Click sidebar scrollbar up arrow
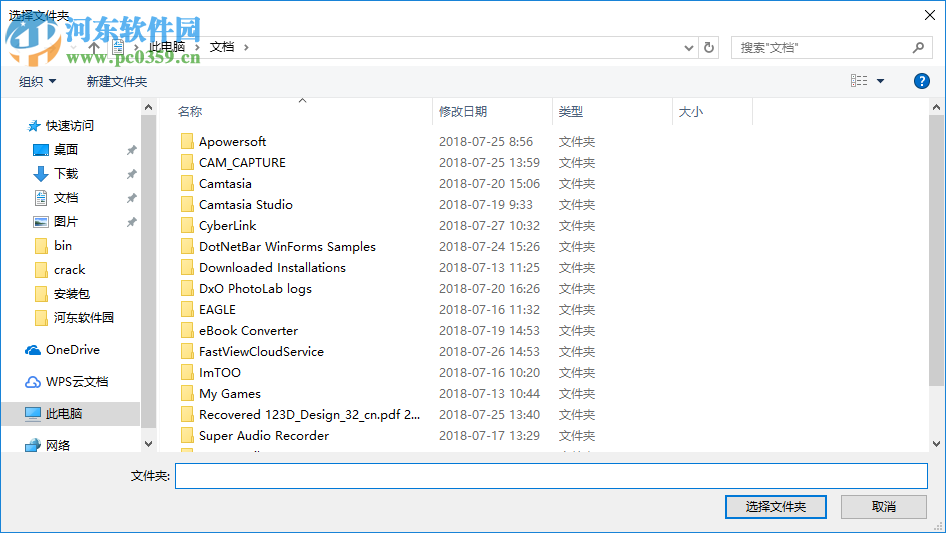946x533 pixels. 148,107
